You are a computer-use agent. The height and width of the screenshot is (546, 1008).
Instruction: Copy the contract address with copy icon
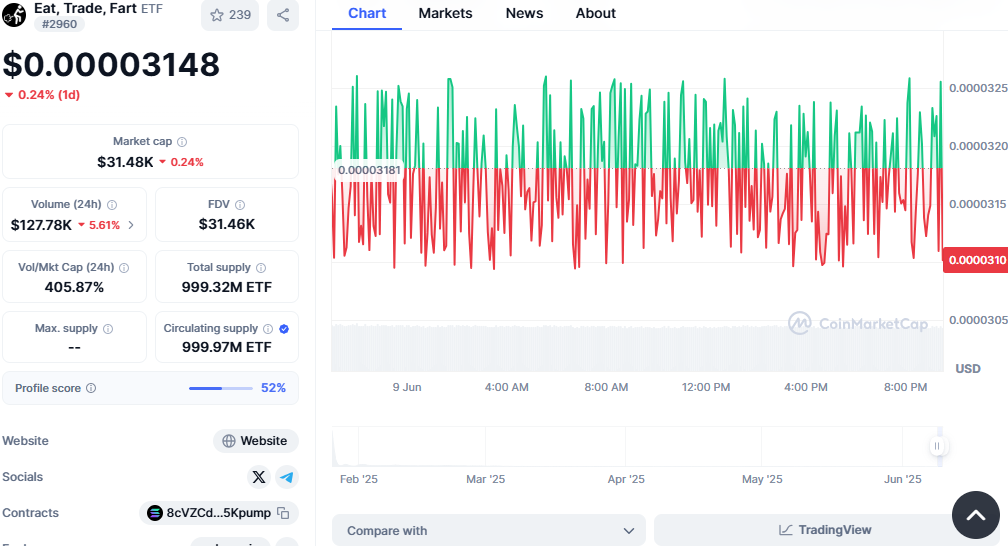[283, 513]
